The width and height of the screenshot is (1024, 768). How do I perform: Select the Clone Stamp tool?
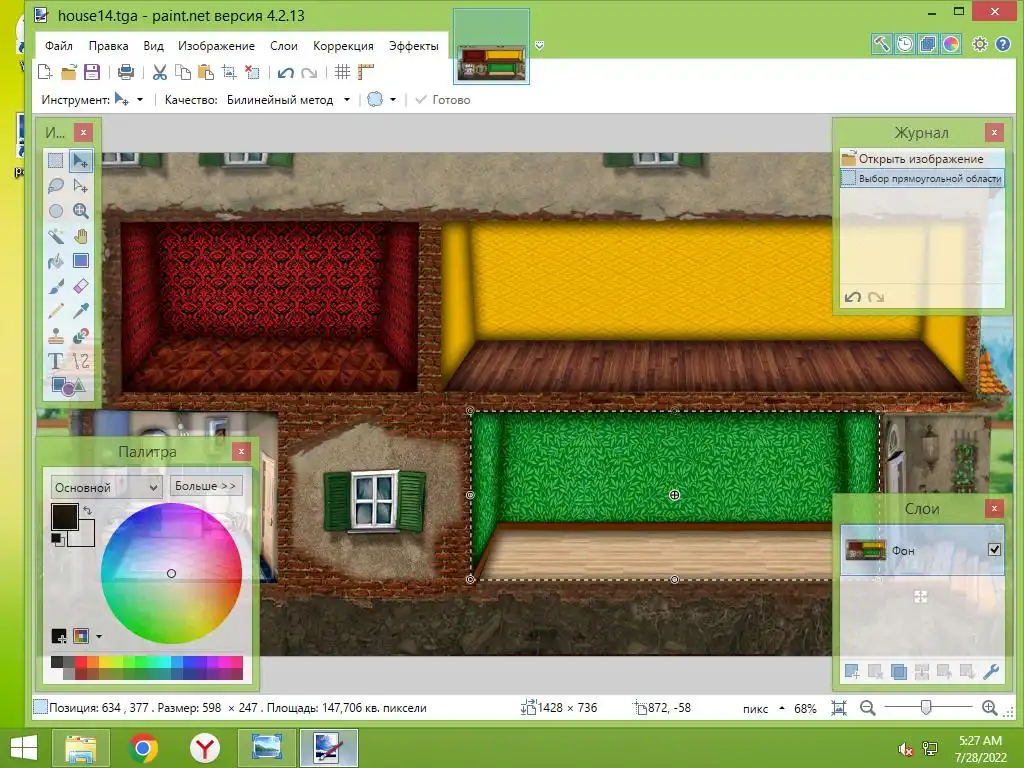[56, 336]
